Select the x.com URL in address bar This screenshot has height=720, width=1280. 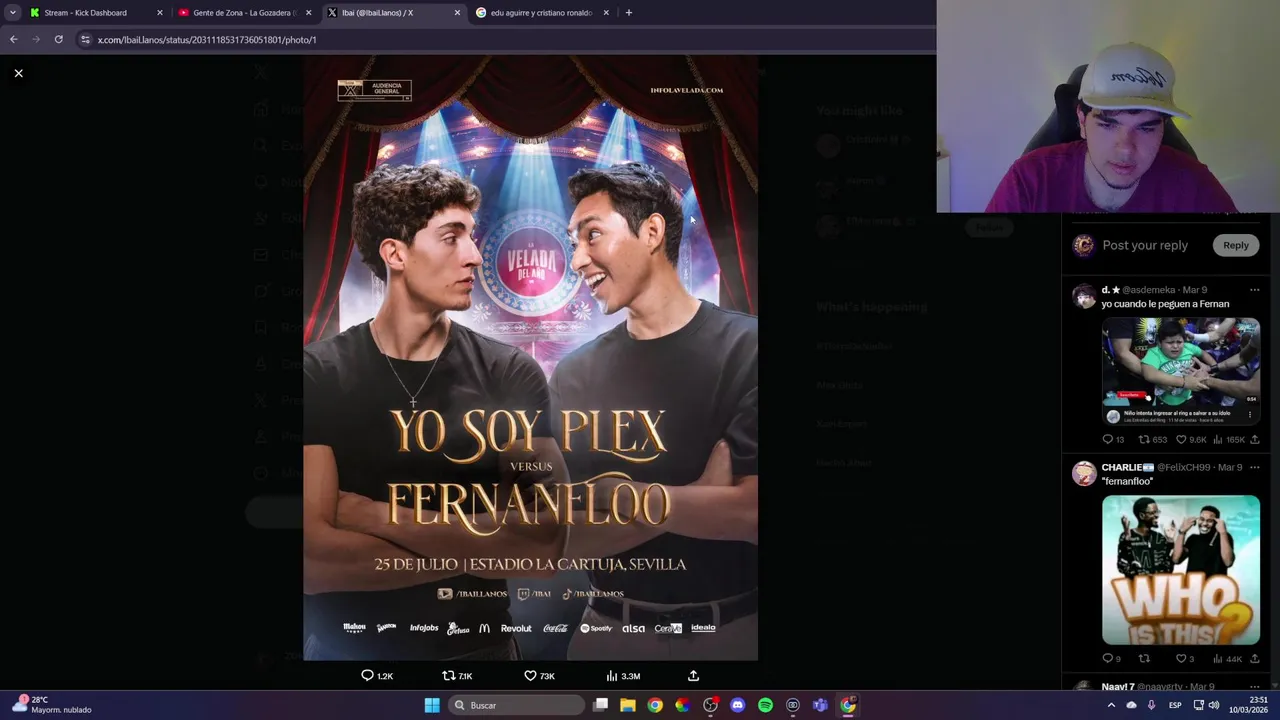tap(207, 40)
